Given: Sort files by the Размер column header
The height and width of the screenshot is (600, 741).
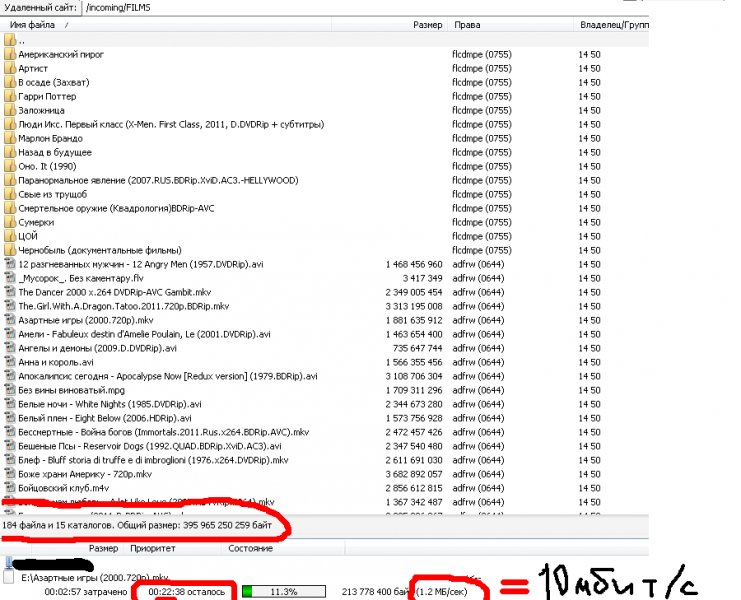Looking at the screenshot, I should click(x=427, y=24).
